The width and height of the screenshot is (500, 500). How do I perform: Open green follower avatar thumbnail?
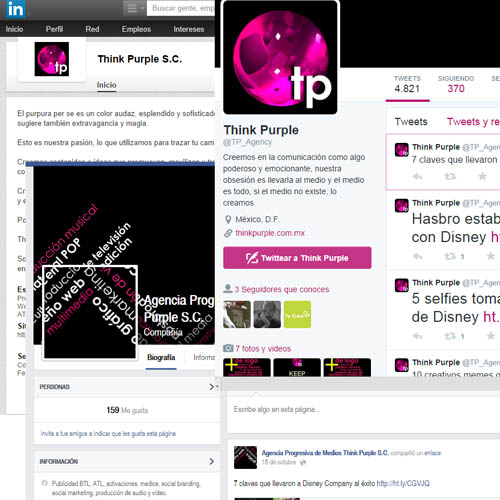tap(297, 314)
